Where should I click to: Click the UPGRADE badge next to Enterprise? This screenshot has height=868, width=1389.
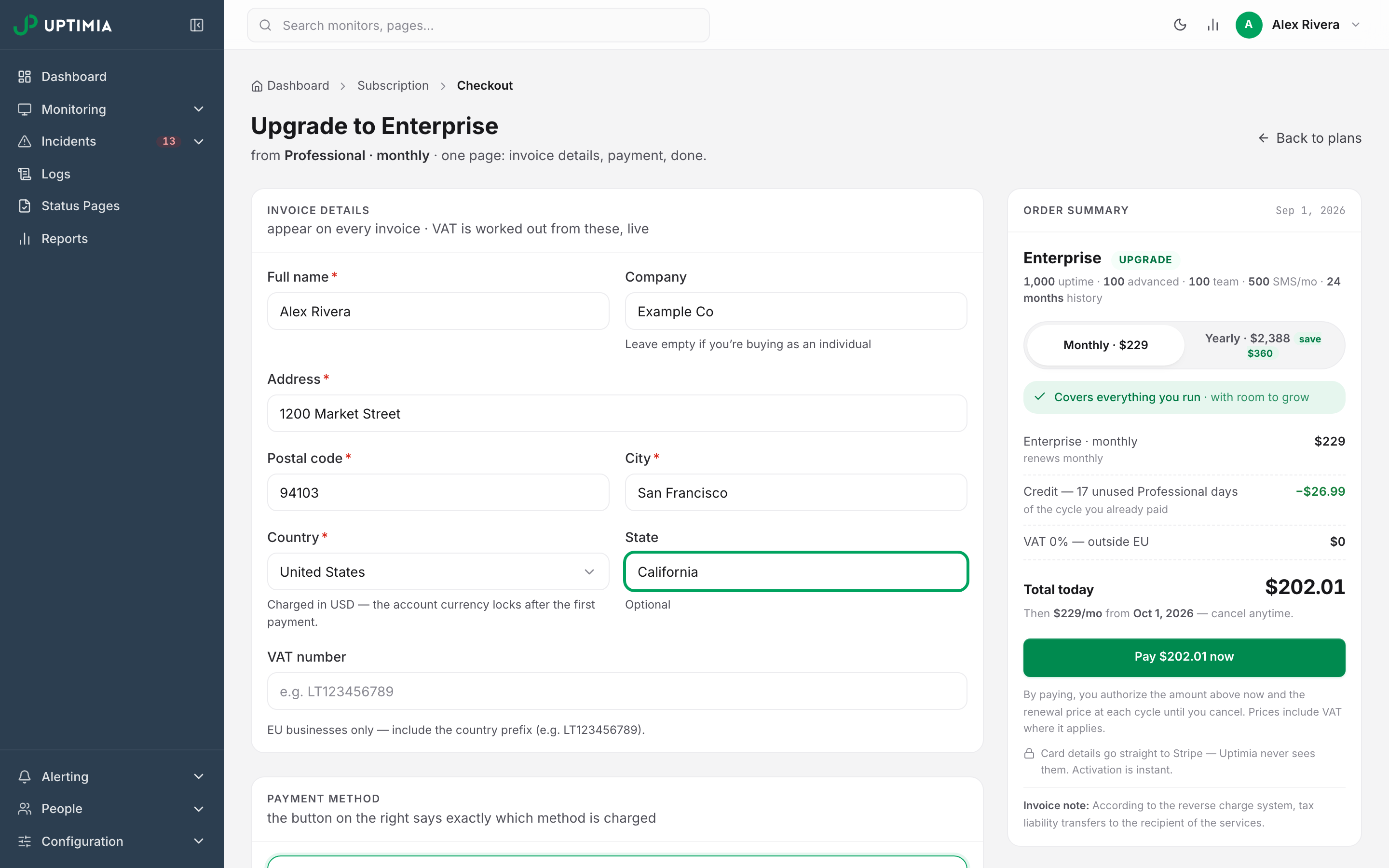(1145, 259)
